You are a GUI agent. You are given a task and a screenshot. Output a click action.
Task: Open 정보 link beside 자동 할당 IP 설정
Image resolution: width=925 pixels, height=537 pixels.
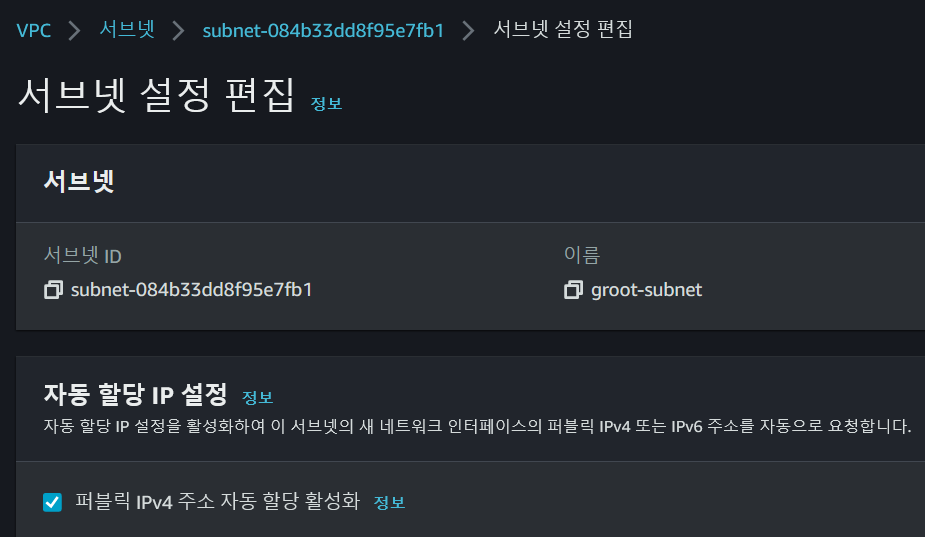pyautogui.click(x=257, y=397)
